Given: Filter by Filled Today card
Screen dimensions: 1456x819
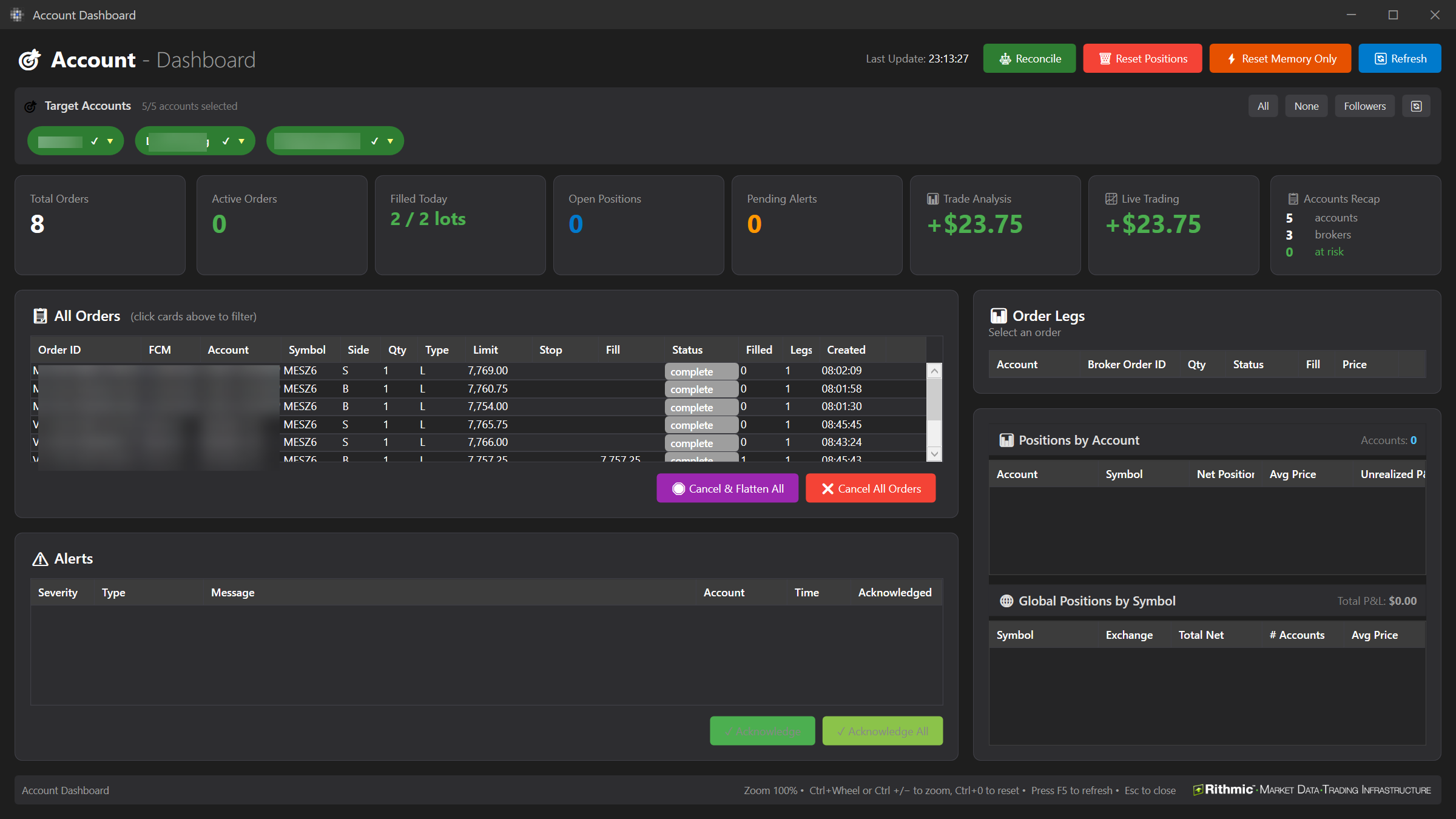Looking at the screenshot, I should pos(460,225).
